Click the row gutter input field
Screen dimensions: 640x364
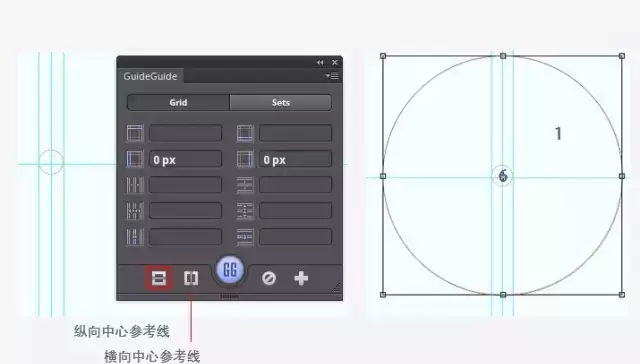click(295, 237)
